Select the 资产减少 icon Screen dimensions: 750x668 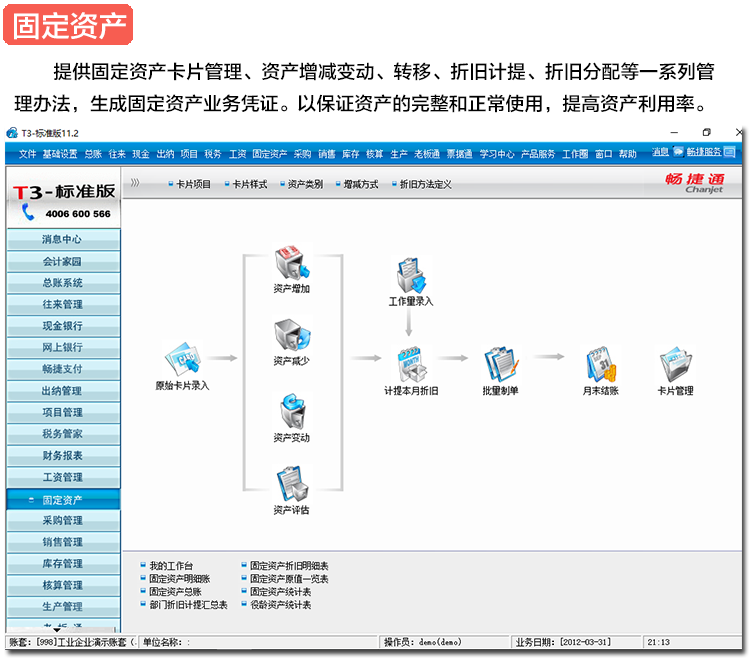pos(291,336)
